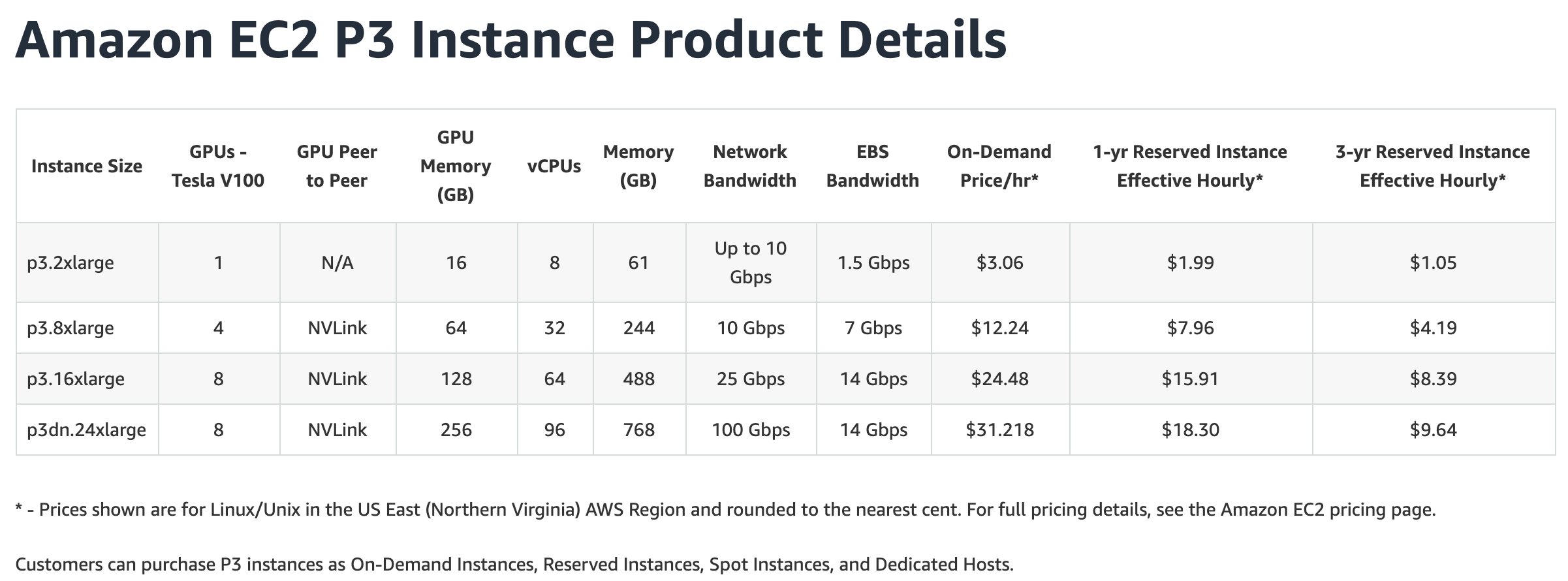The width and height of the screenshot is (1568, 581).
Task: Click the $9.64 3-yr reserved price
Action: click(x=1433, y=430)
